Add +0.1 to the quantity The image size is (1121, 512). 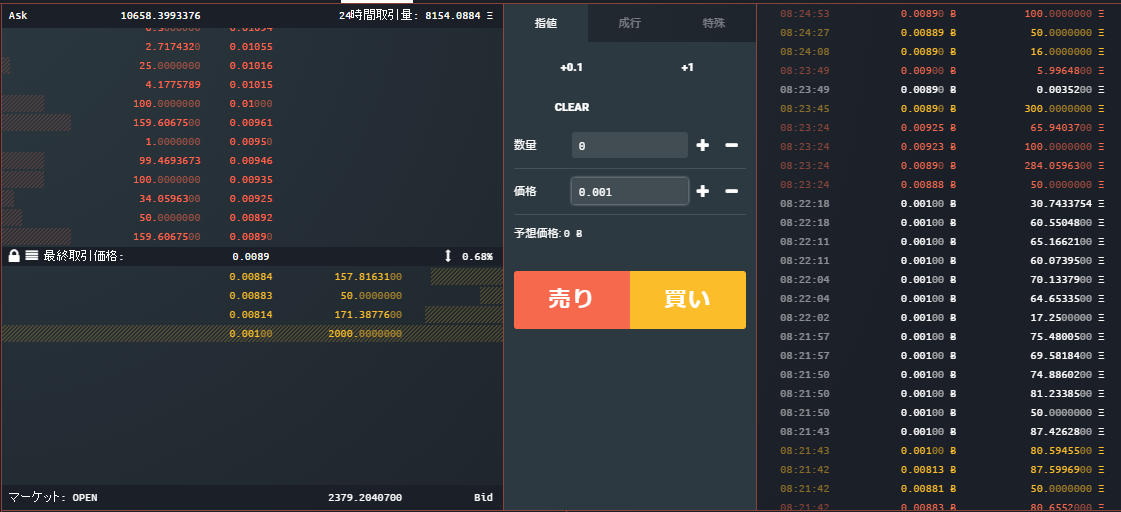[571, 67]
